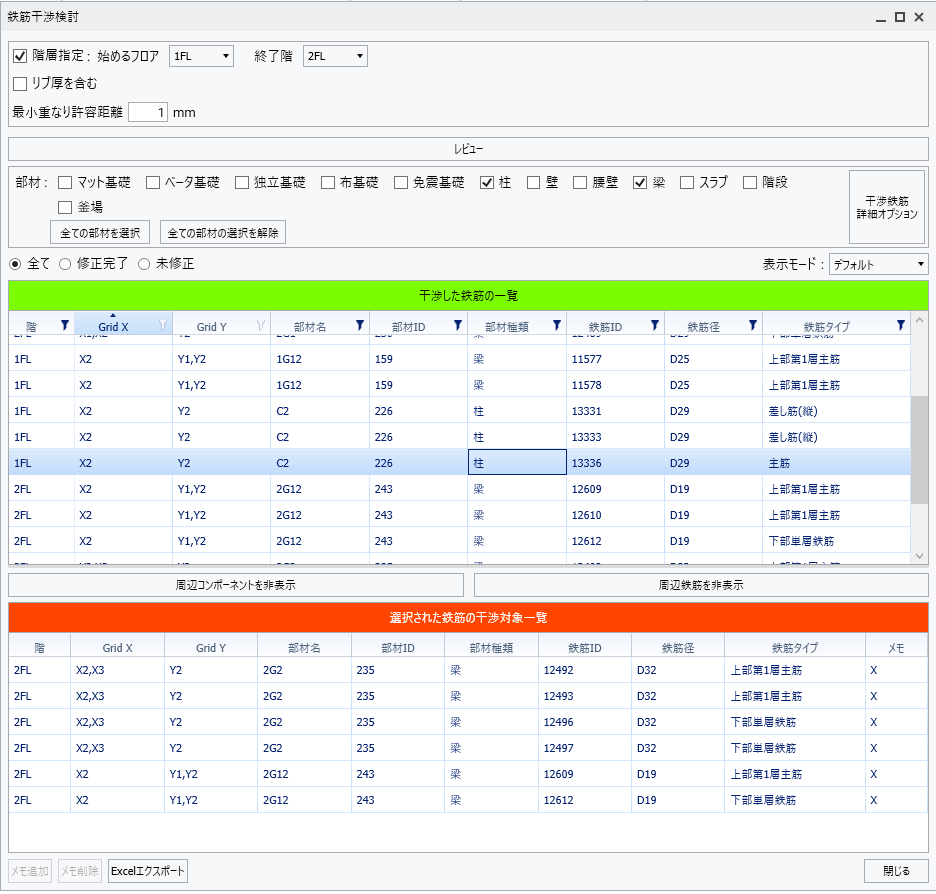Screen dimensions: 936x894
Task: Open the 鉄筋タイプ column filter icon
Action: [x=900, y=325]
